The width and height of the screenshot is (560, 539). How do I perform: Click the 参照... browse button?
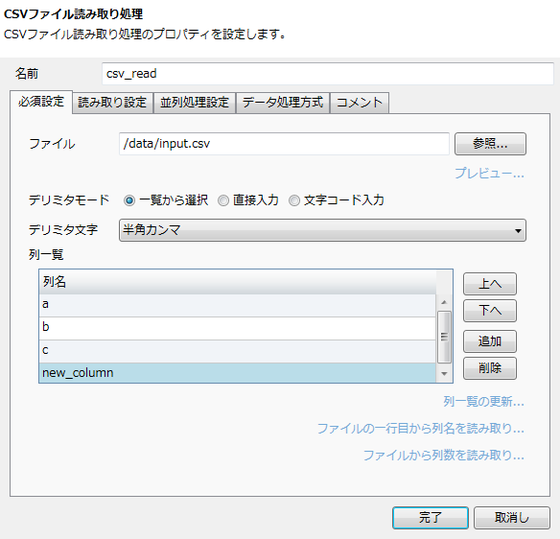click(x=490, y=144)
